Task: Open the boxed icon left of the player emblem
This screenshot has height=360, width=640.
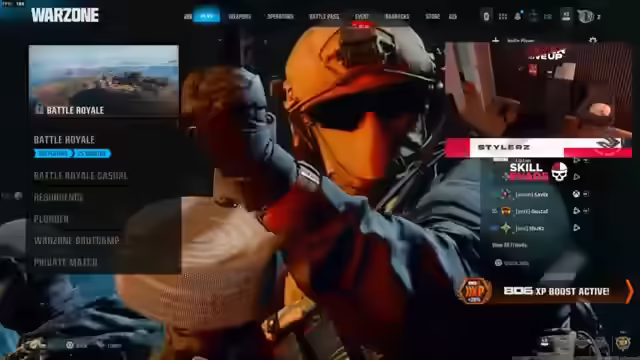Action: point(566,16)
